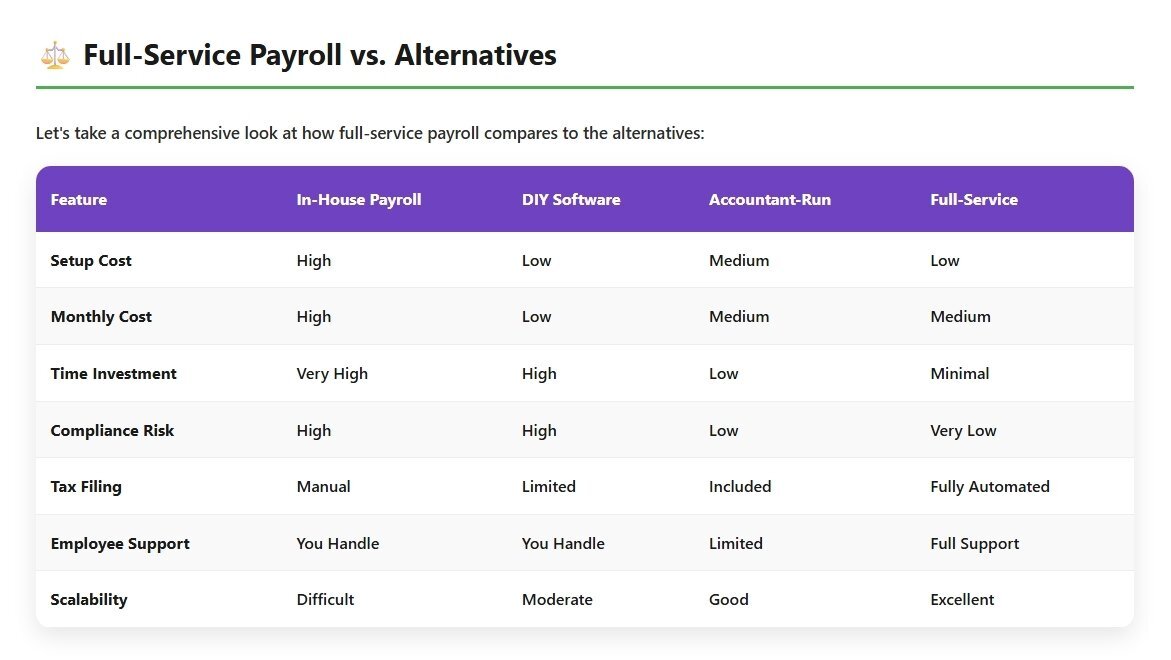The height and width of the screenshot is (660, 1171).
Task: Click the Setup Cost row label
Action: [x=90, y=261]
